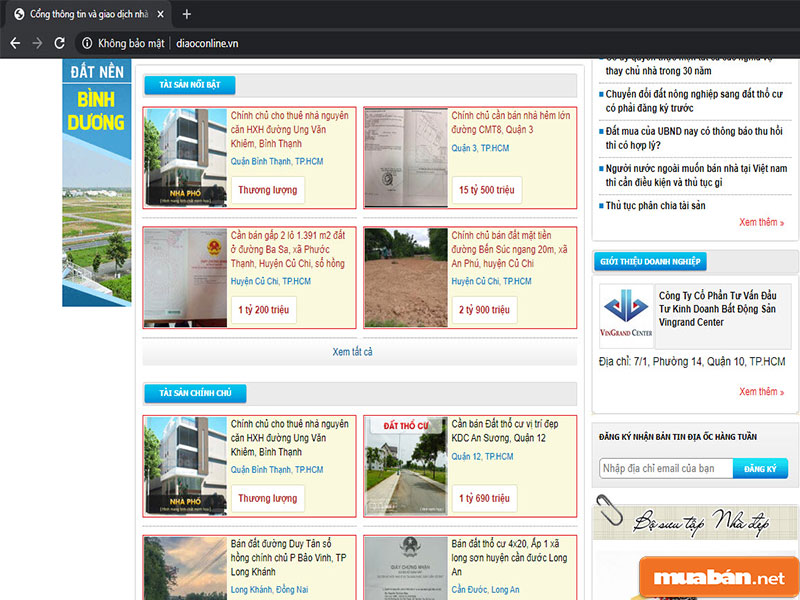Open article Người nước ngoài muốn bán nhà
This screenshot has width=800, height=600.
coord(696,176)
